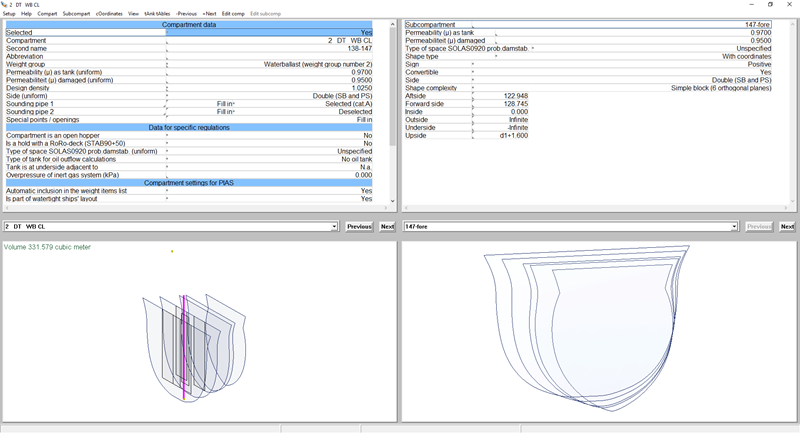Click the -Previous menu item
The image size is (800, 433).
(187, 14)
